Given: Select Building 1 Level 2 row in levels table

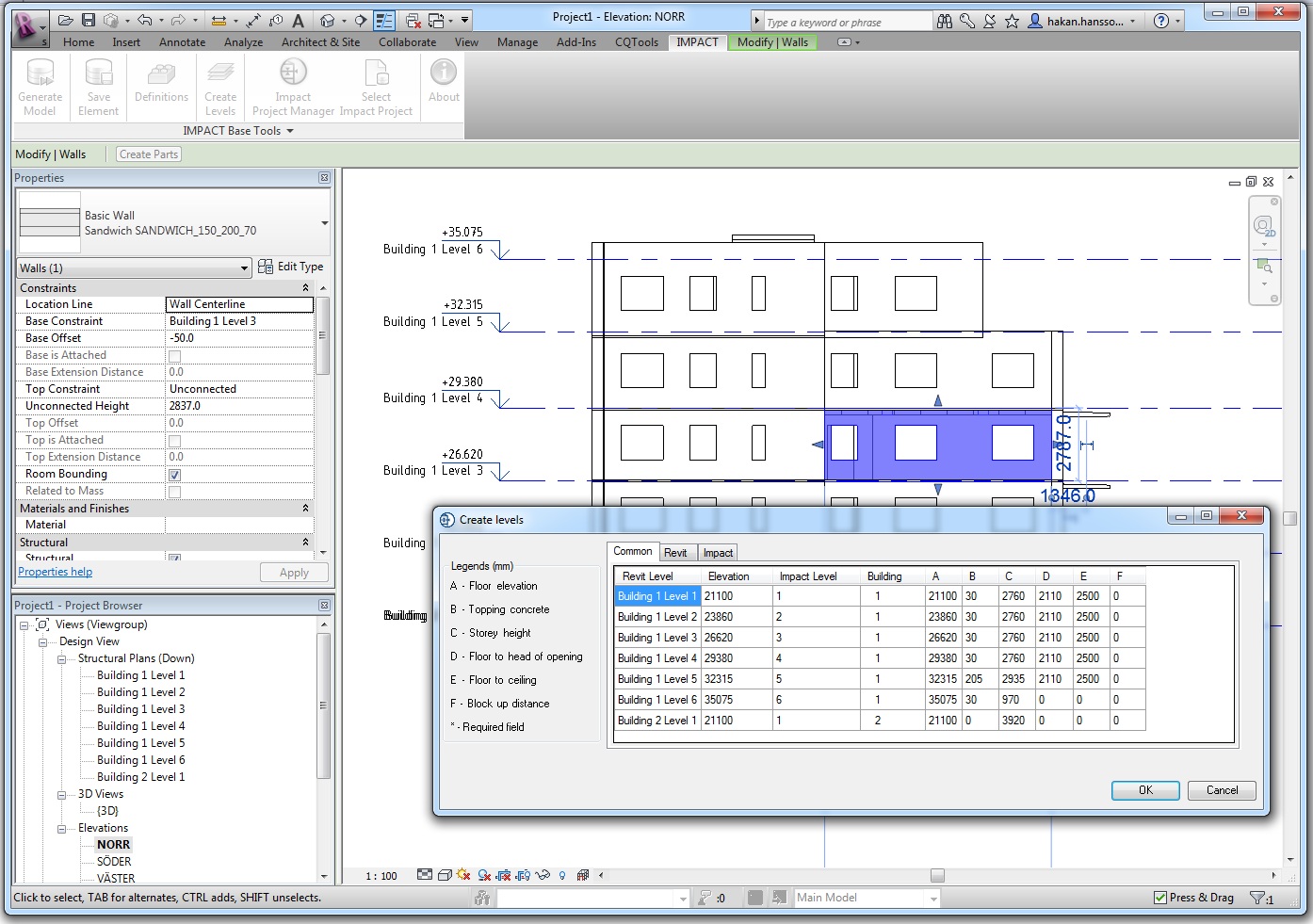Looking at the screenshot, I should tap(657, 616).
